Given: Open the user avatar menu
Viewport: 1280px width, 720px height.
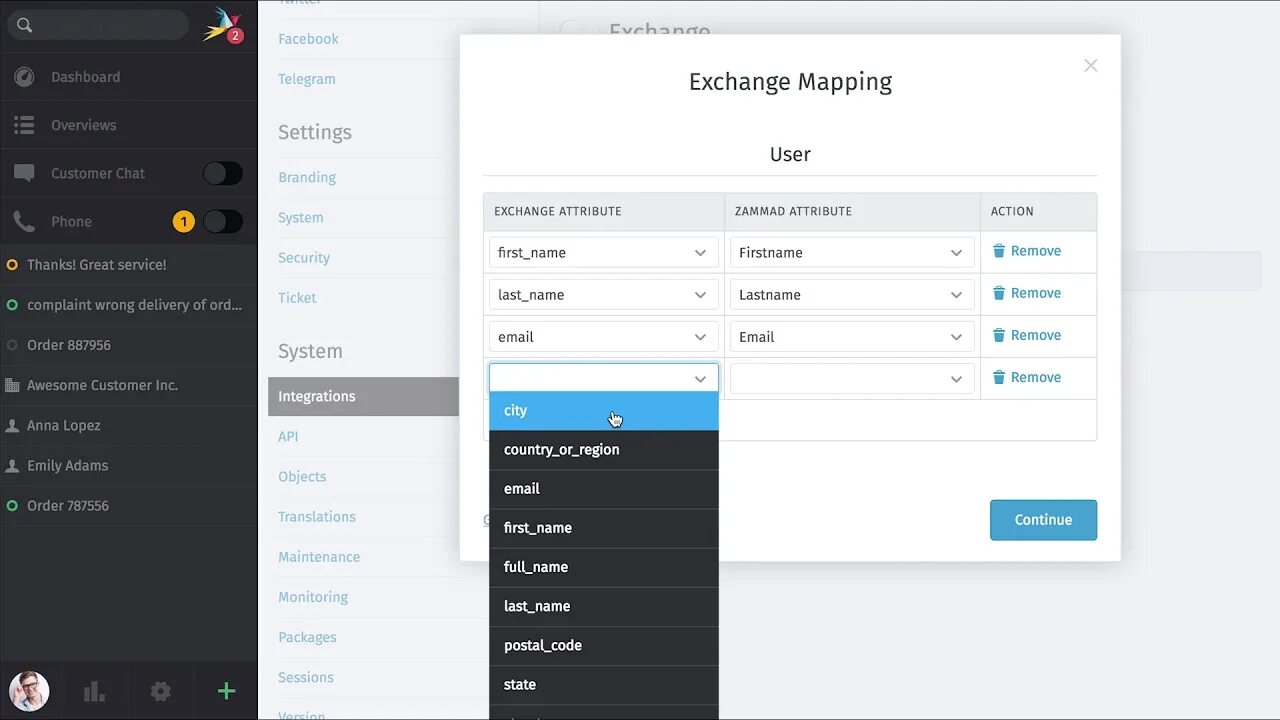Looking at the screenshot, I should pos(29,691).
